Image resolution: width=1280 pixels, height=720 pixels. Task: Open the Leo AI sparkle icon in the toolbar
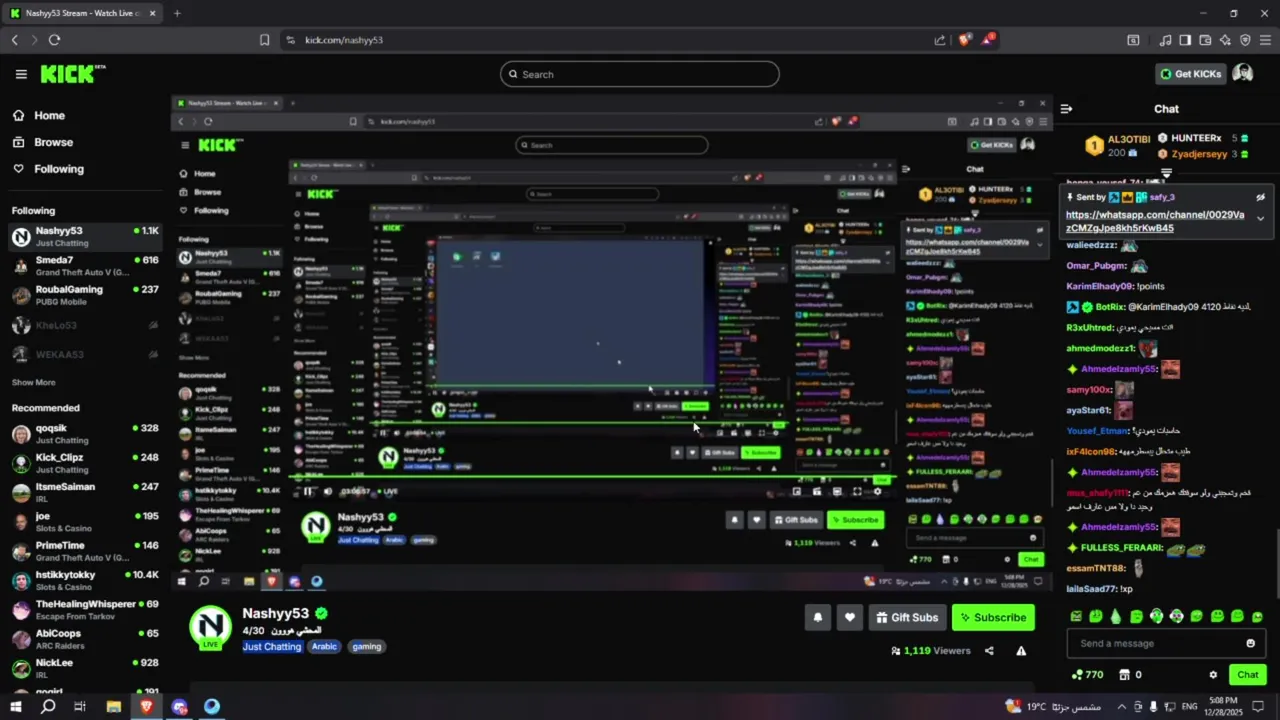(x=1225, y=40)
